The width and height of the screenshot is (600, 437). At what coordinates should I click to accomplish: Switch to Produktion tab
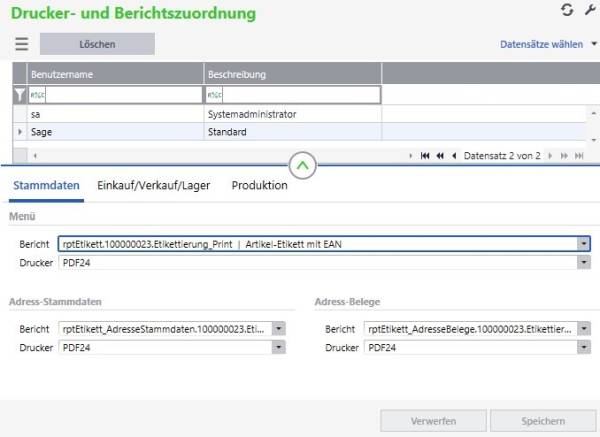click(259, 186)
